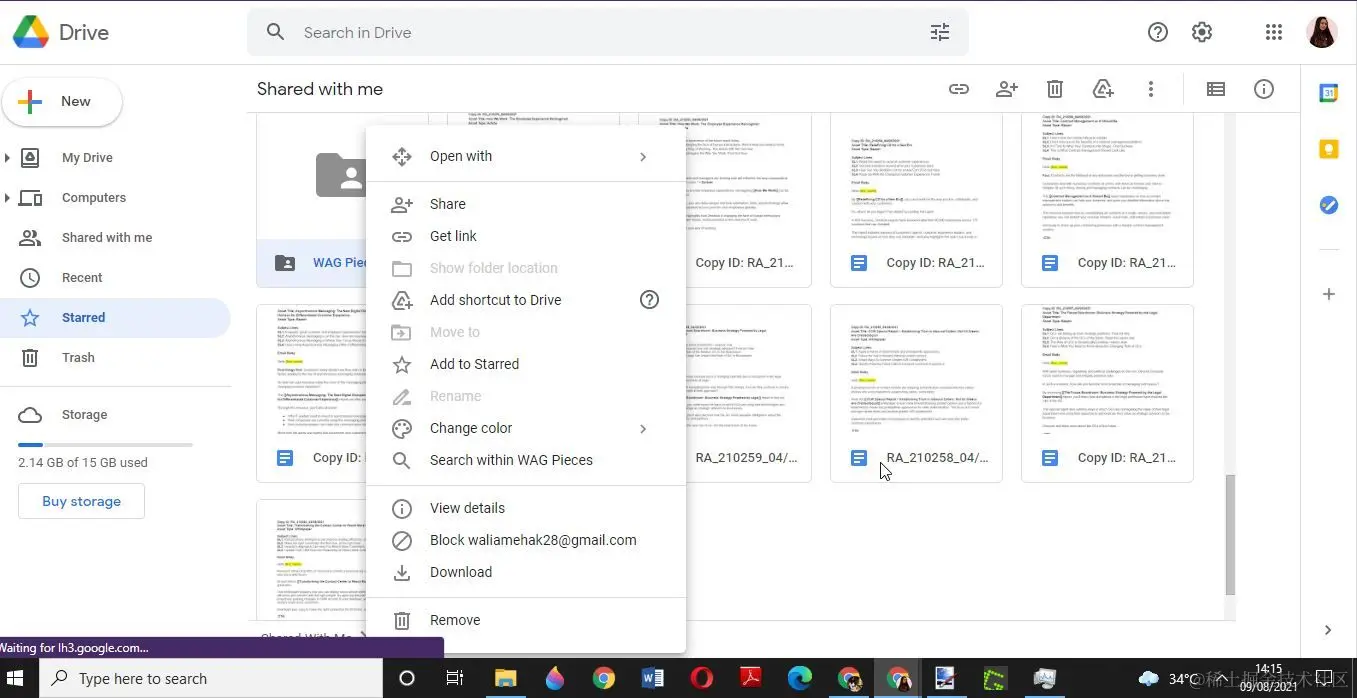Click the Buy storage button
Image resolution: width=1357 pixels, height=698 pixels.
[81, 501]
